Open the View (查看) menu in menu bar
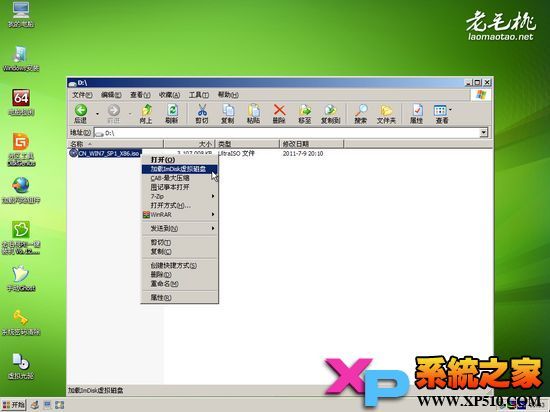Viewport: 550px width, 412px height. click(x=140, y=95)
